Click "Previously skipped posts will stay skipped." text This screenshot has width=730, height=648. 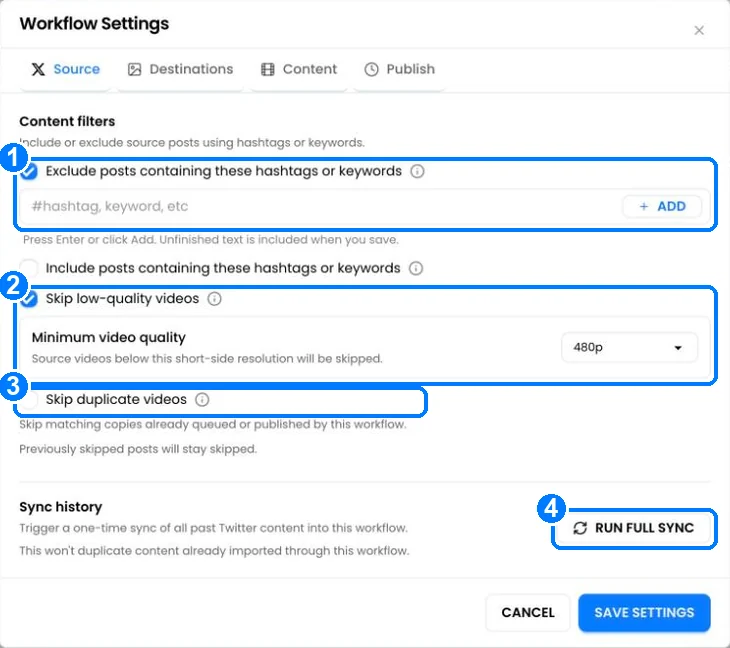[138, 449]
